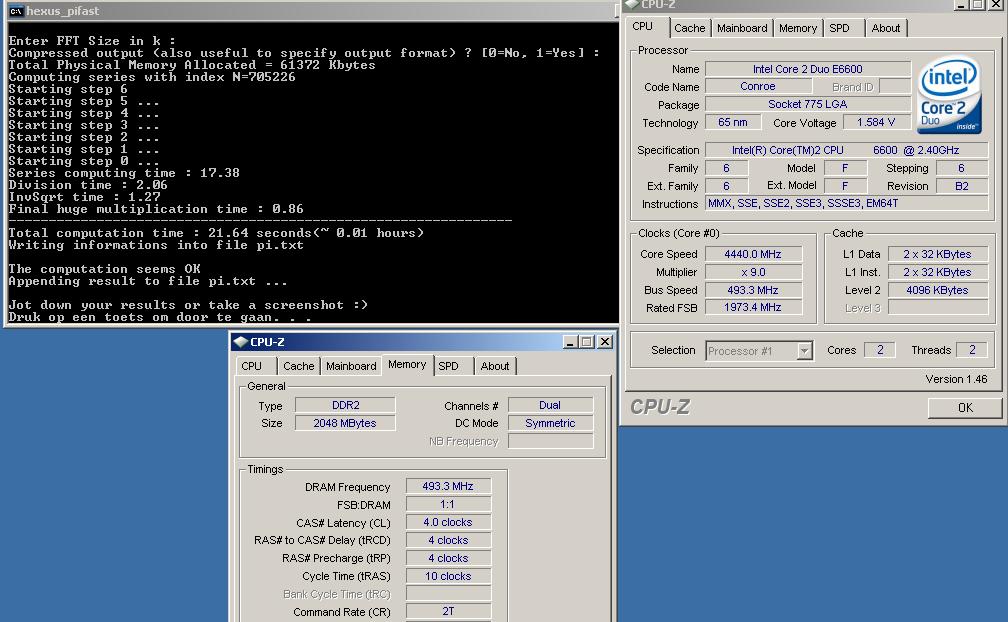Click the Total computation time line in console
1008x622 pixels.
[216, 233]
